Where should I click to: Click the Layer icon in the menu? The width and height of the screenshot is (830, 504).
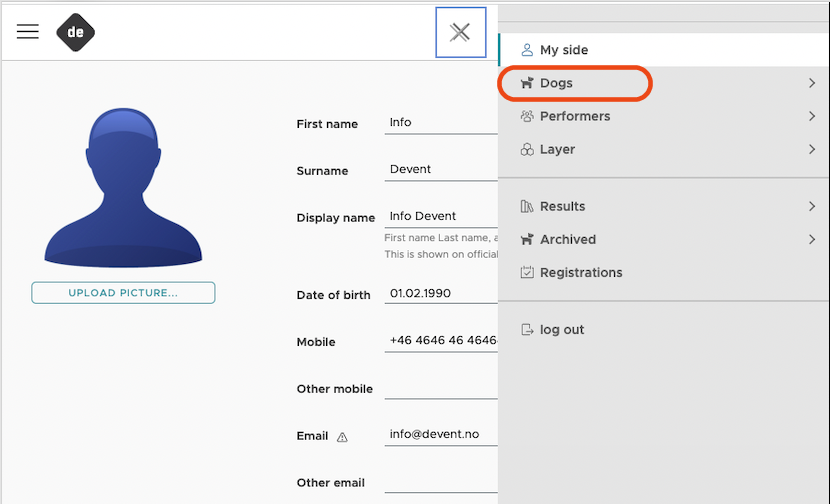click(x=527, y=150)
